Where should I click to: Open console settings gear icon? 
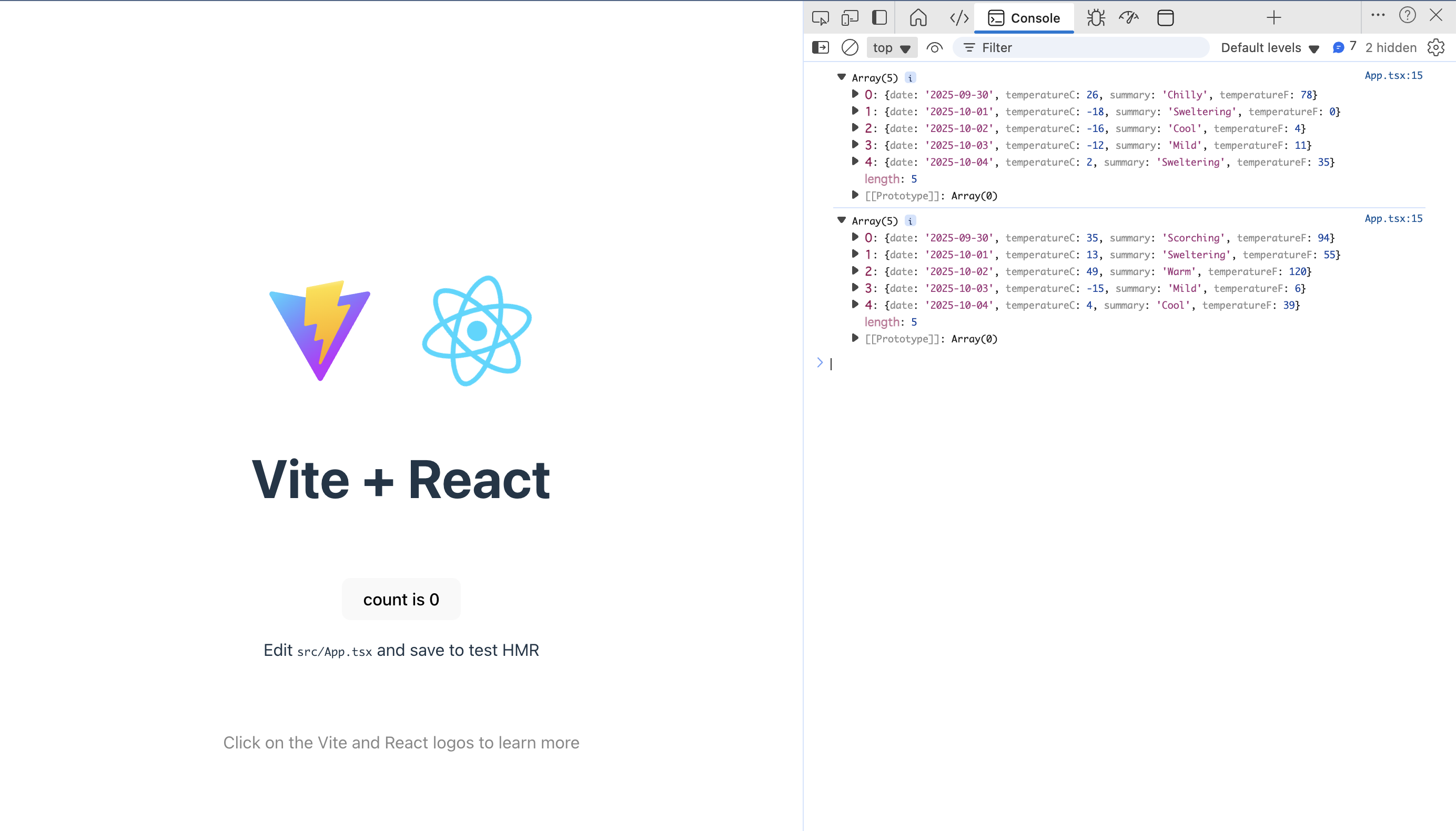[1436, 47]
